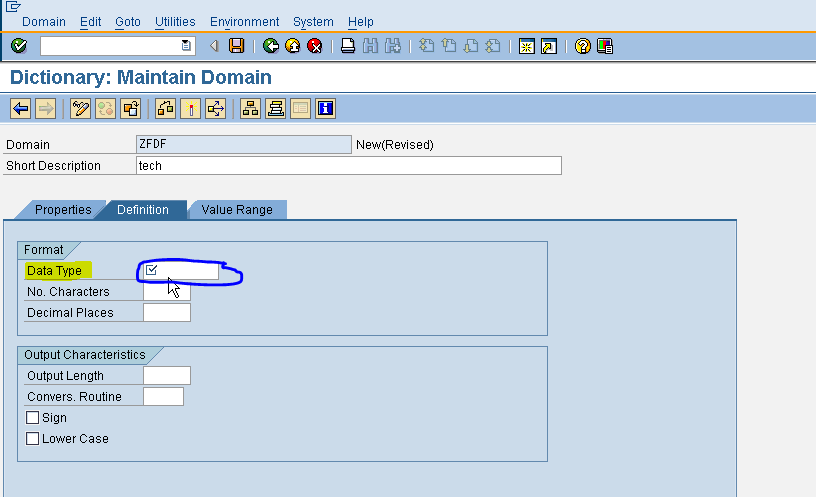Click the No. Characters input field
Image resolution: width=816 pixels, height=497 pixels.
coord(167,291)
